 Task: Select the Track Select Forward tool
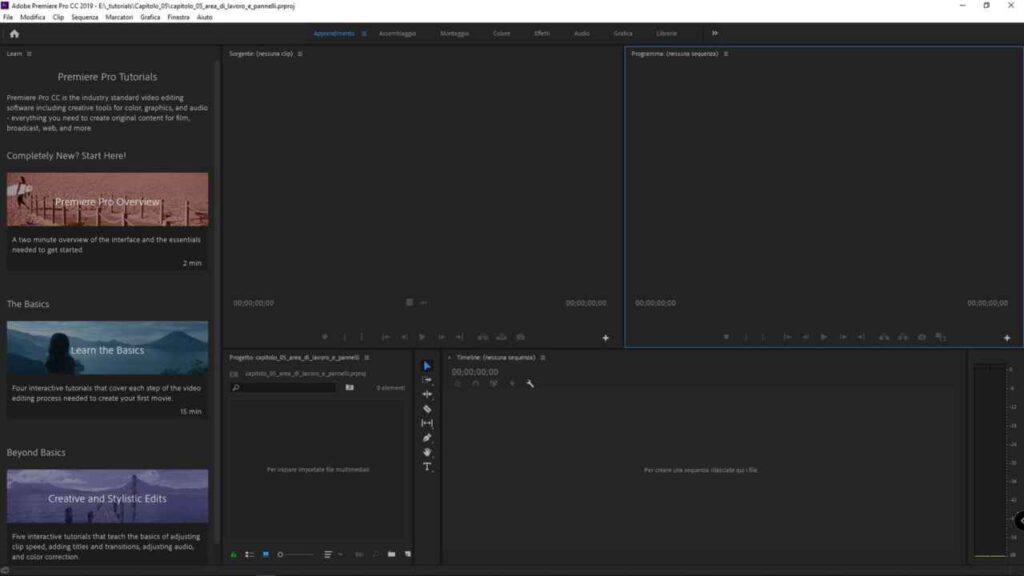(x=427, y=379)
